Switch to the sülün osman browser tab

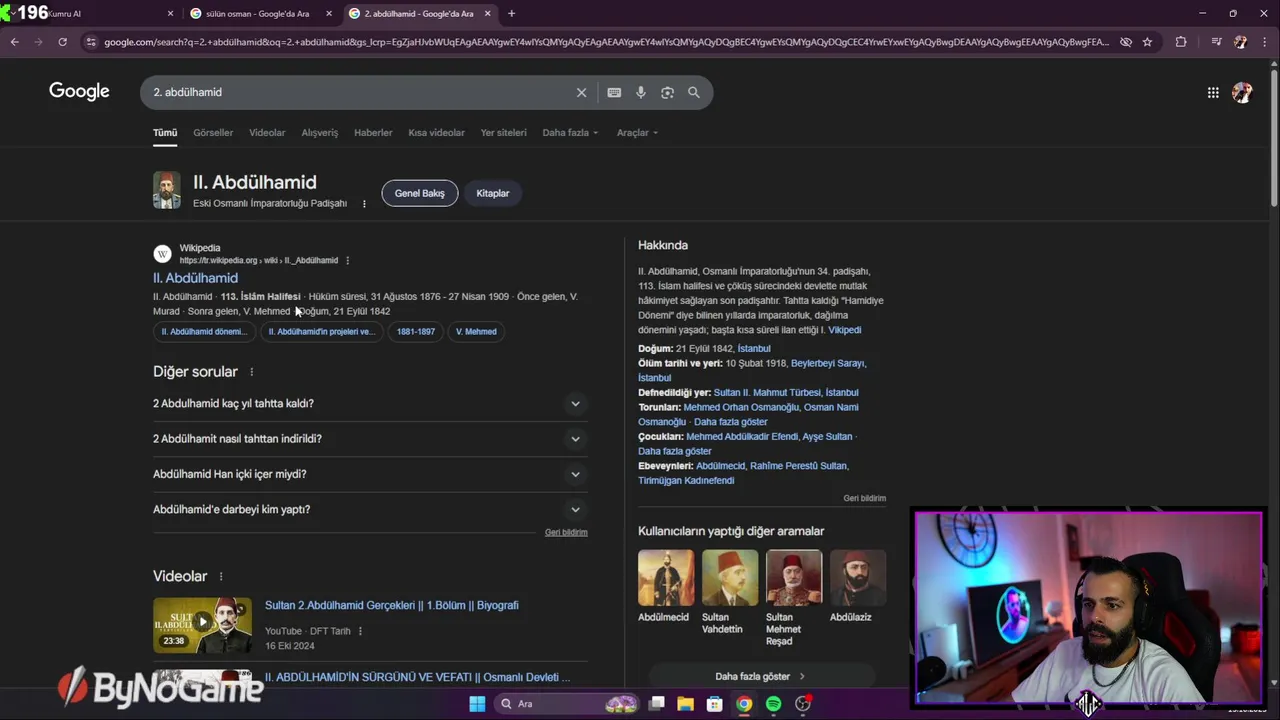pos(260,14)
